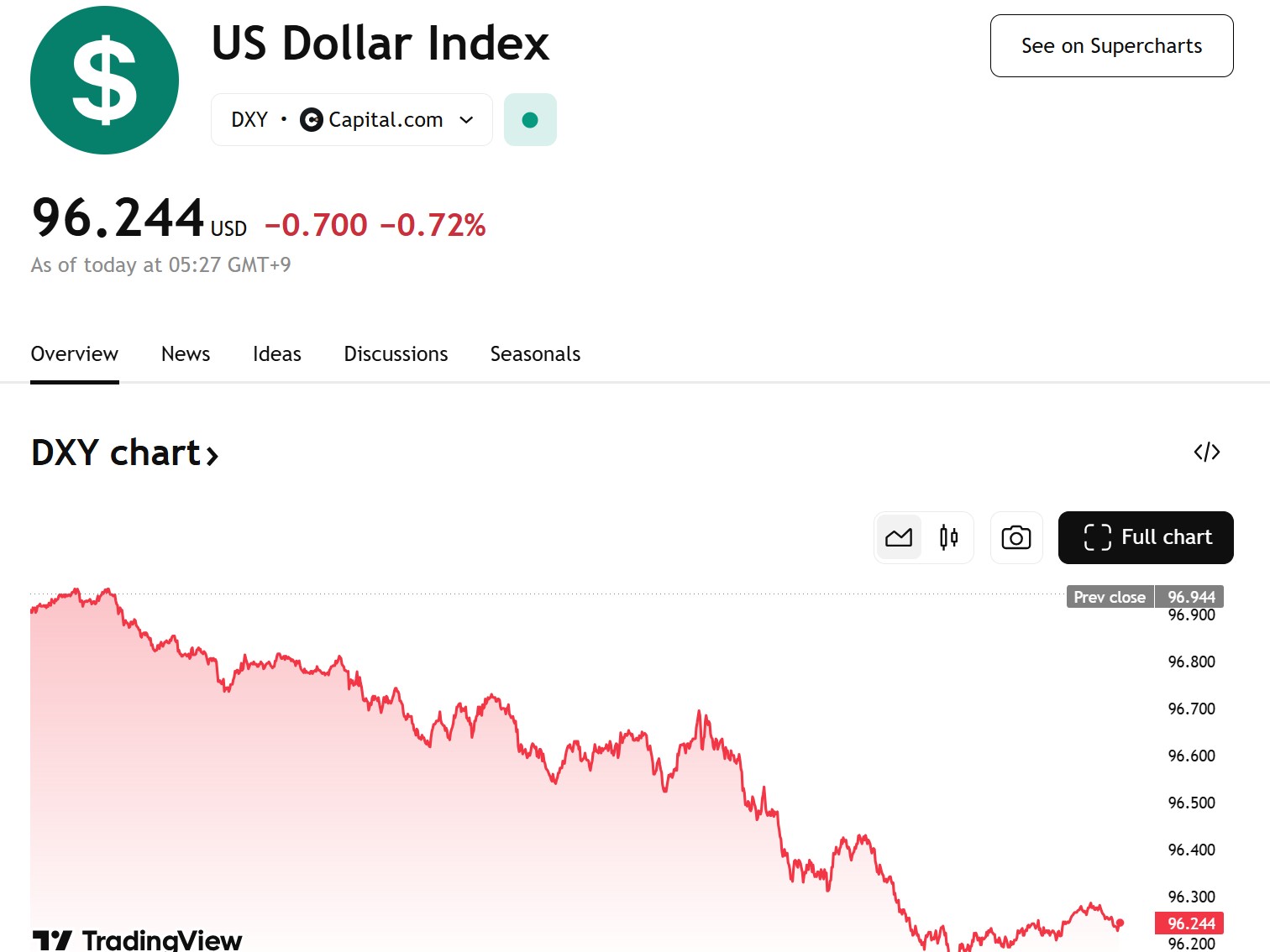Click the Capital.com logo icon

pyautogui.click(x=311, y=120)
